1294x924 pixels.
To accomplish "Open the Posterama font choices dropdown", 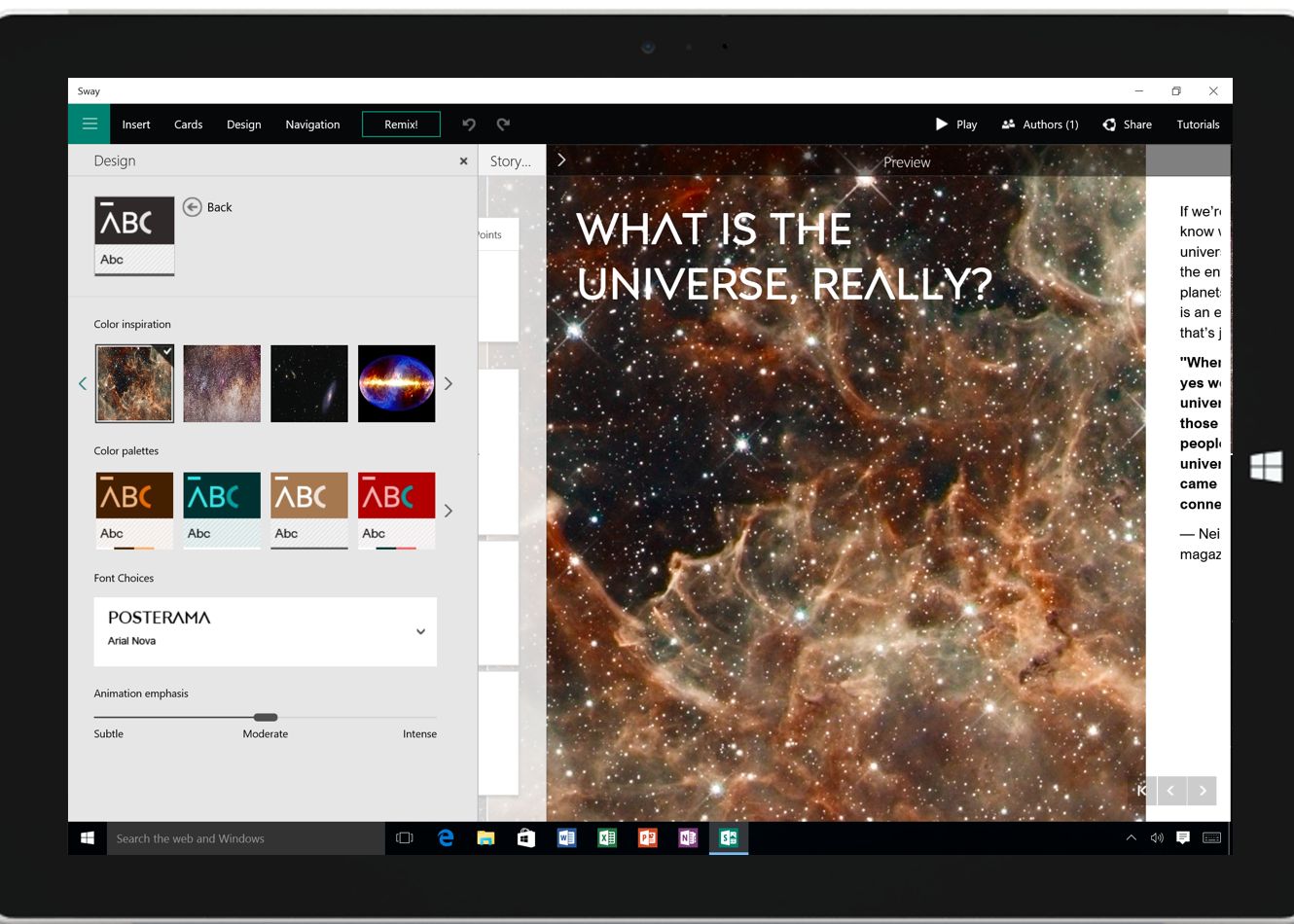I will point(420,631).
